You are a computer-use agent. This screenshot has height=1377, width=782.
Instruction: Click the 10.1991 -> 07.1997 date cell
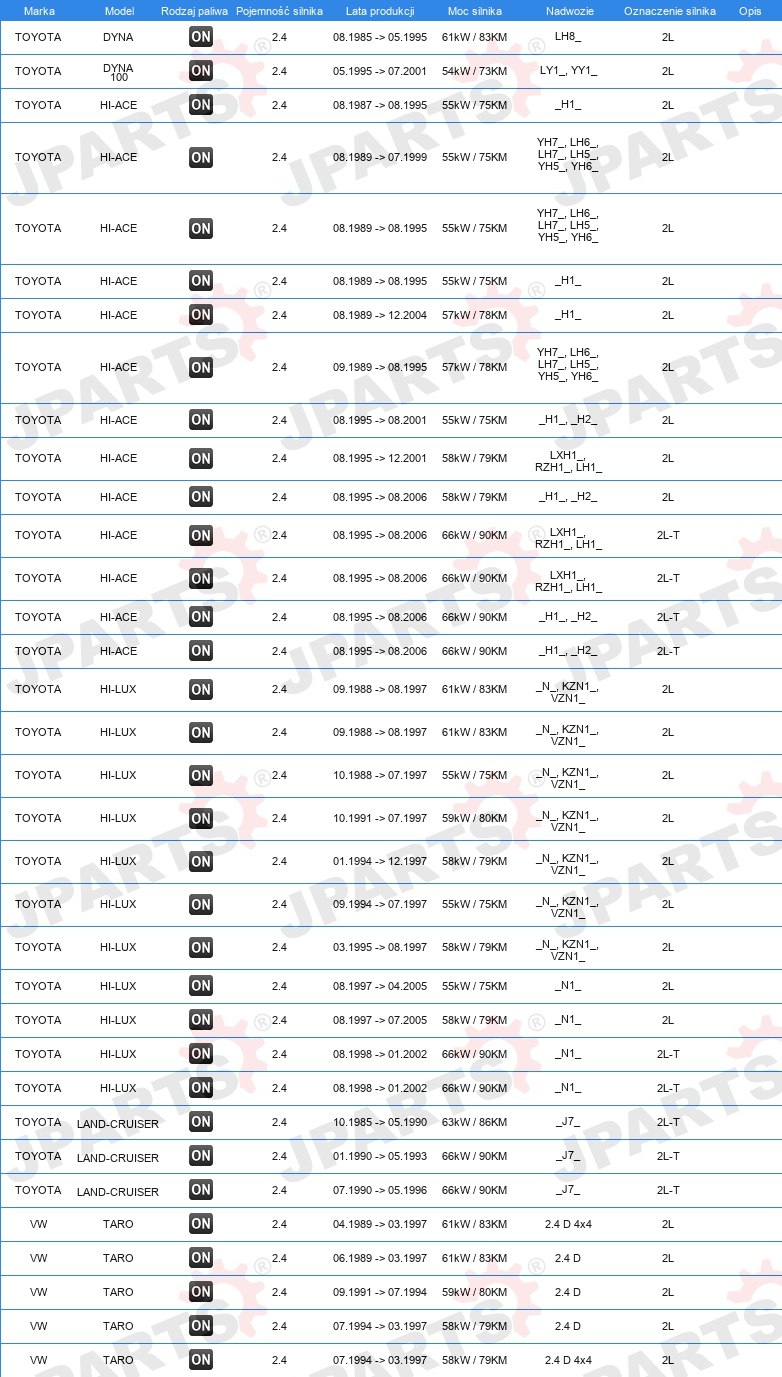click(x=380, y=818)
